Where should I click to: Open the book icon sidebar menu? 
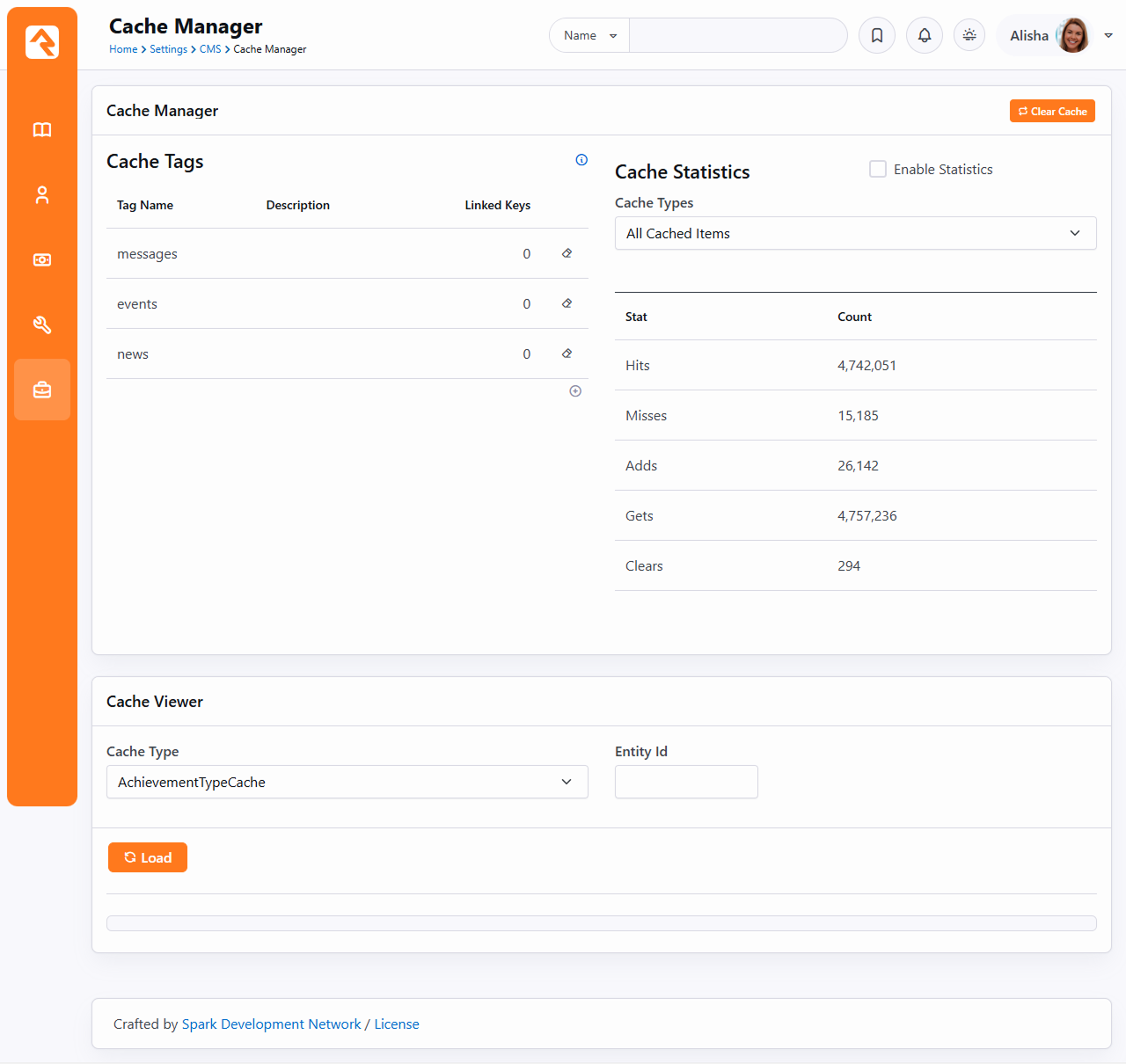[42, 130]
